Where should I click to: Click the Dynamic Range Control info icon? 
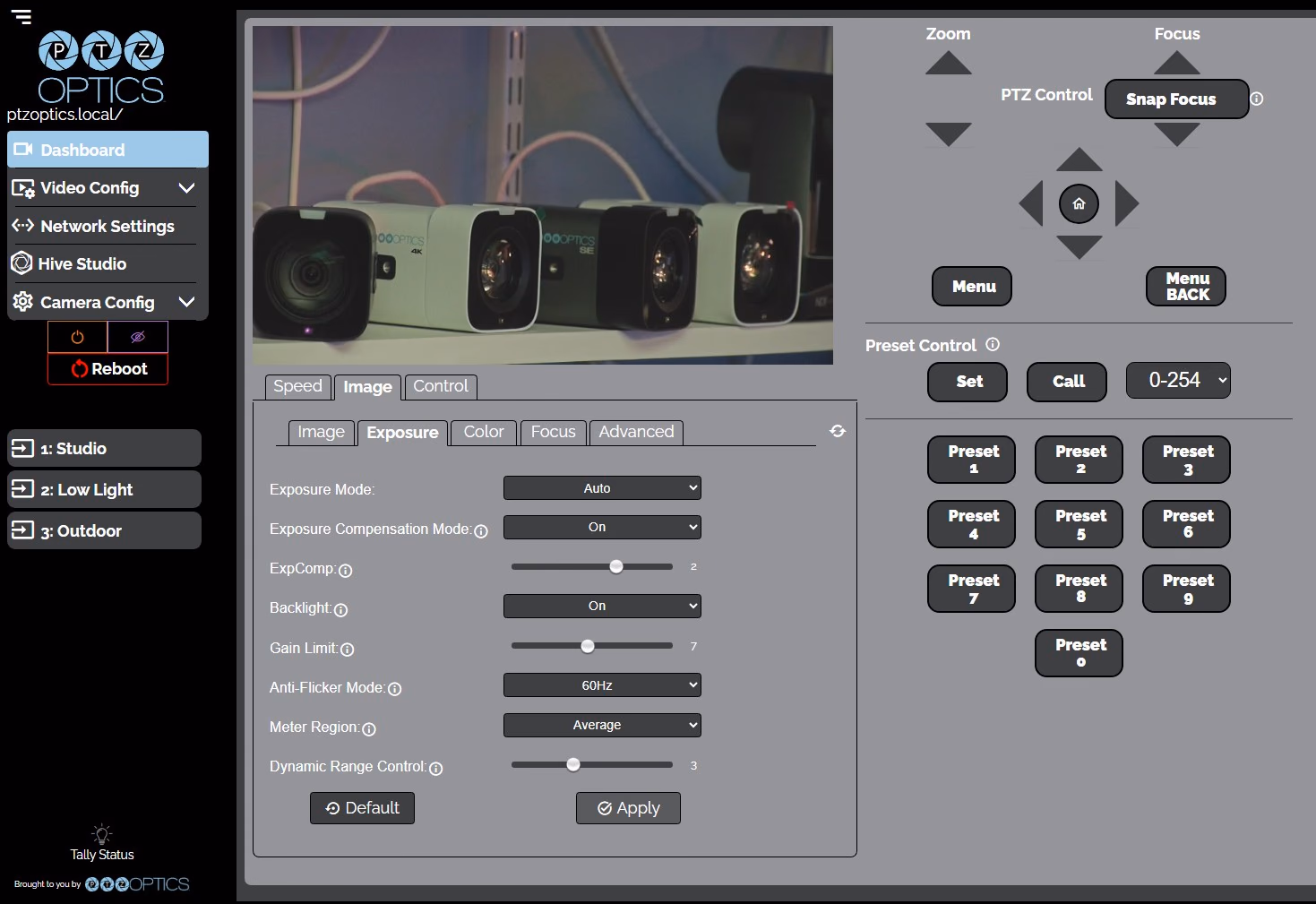[x=436, y=769]
